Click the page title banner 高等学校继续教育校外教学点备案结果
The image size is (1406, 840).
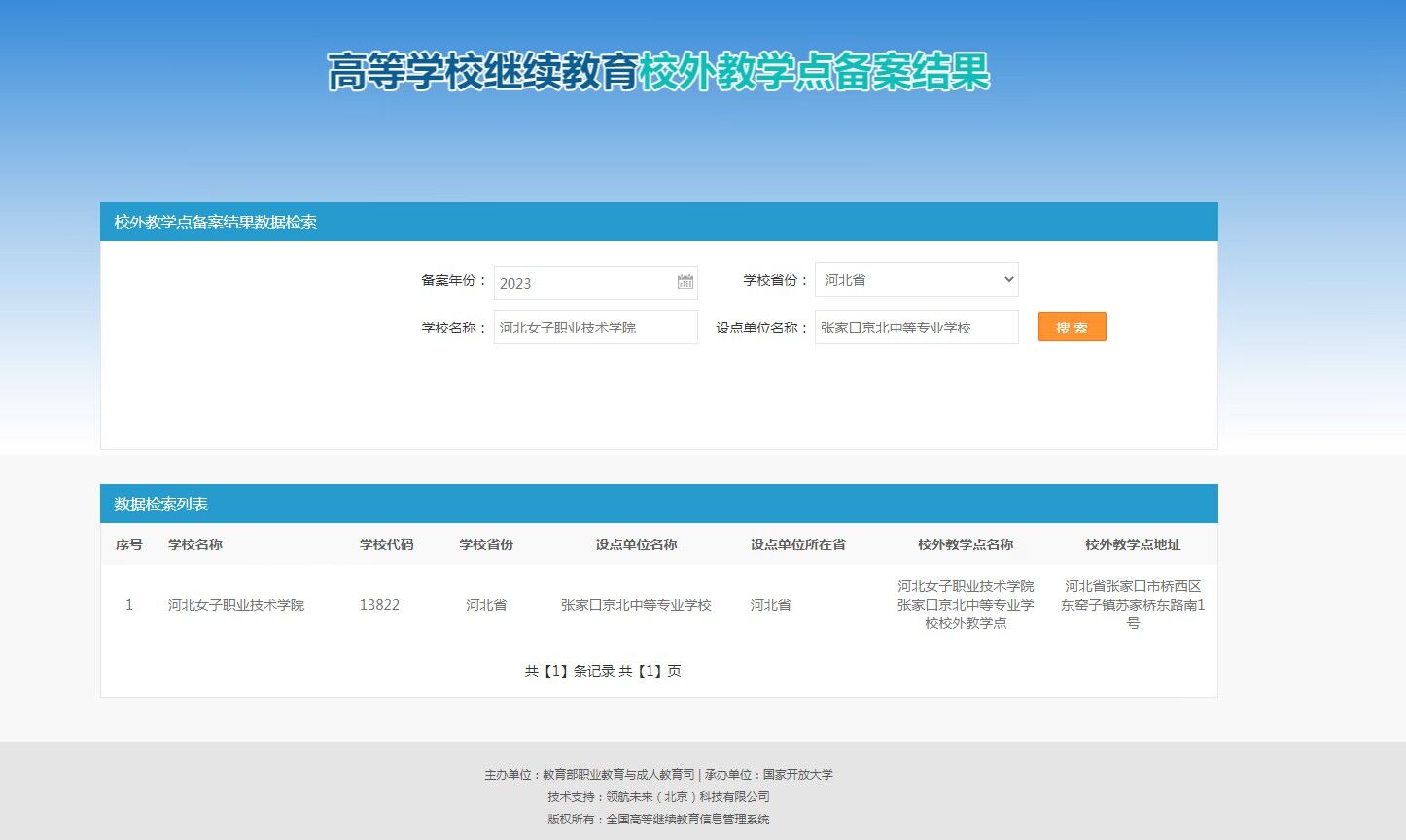[x=658, y=72]
